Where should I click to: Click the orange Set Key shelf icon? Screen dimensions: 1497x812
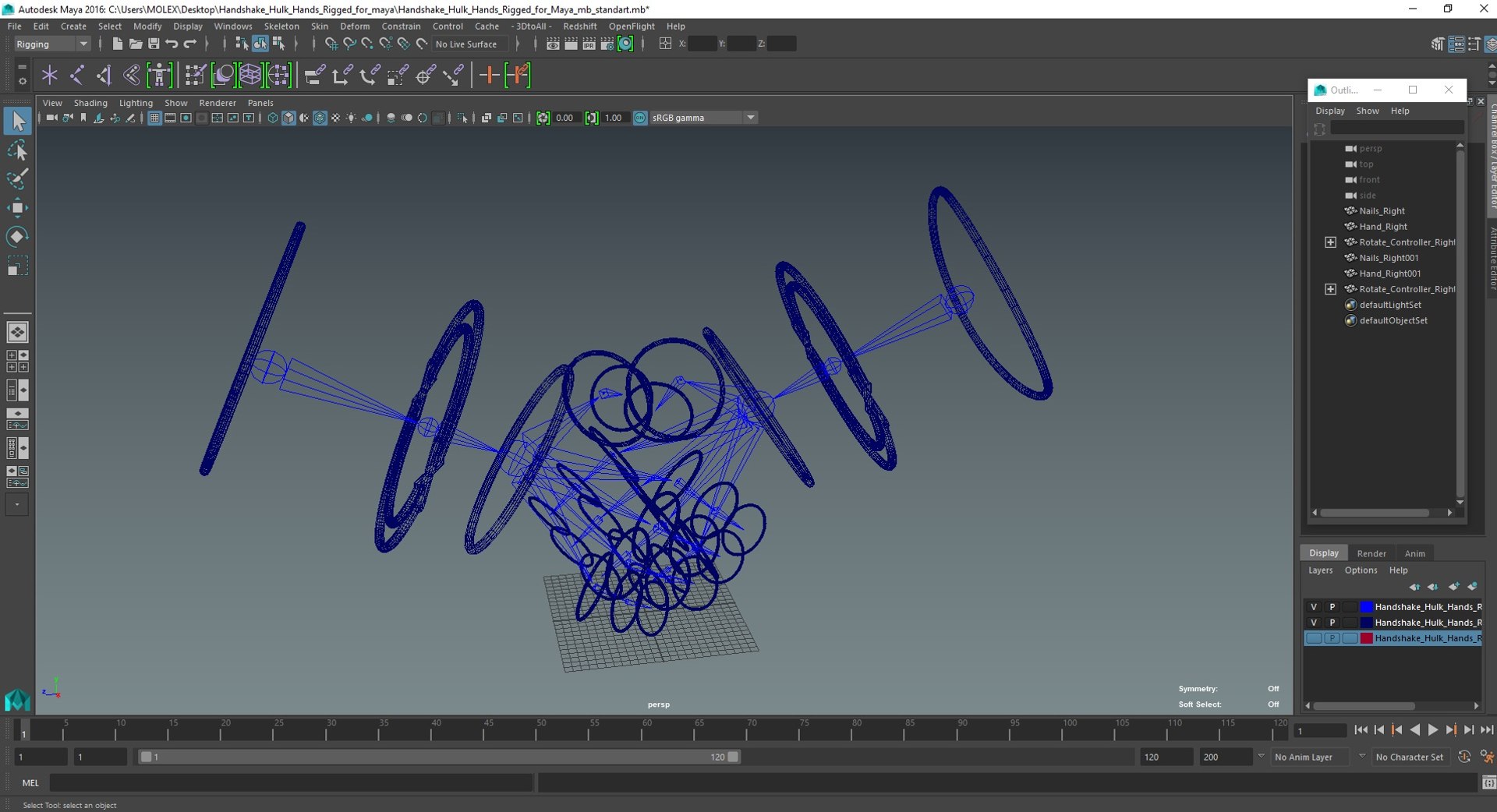tap(490, 75)
